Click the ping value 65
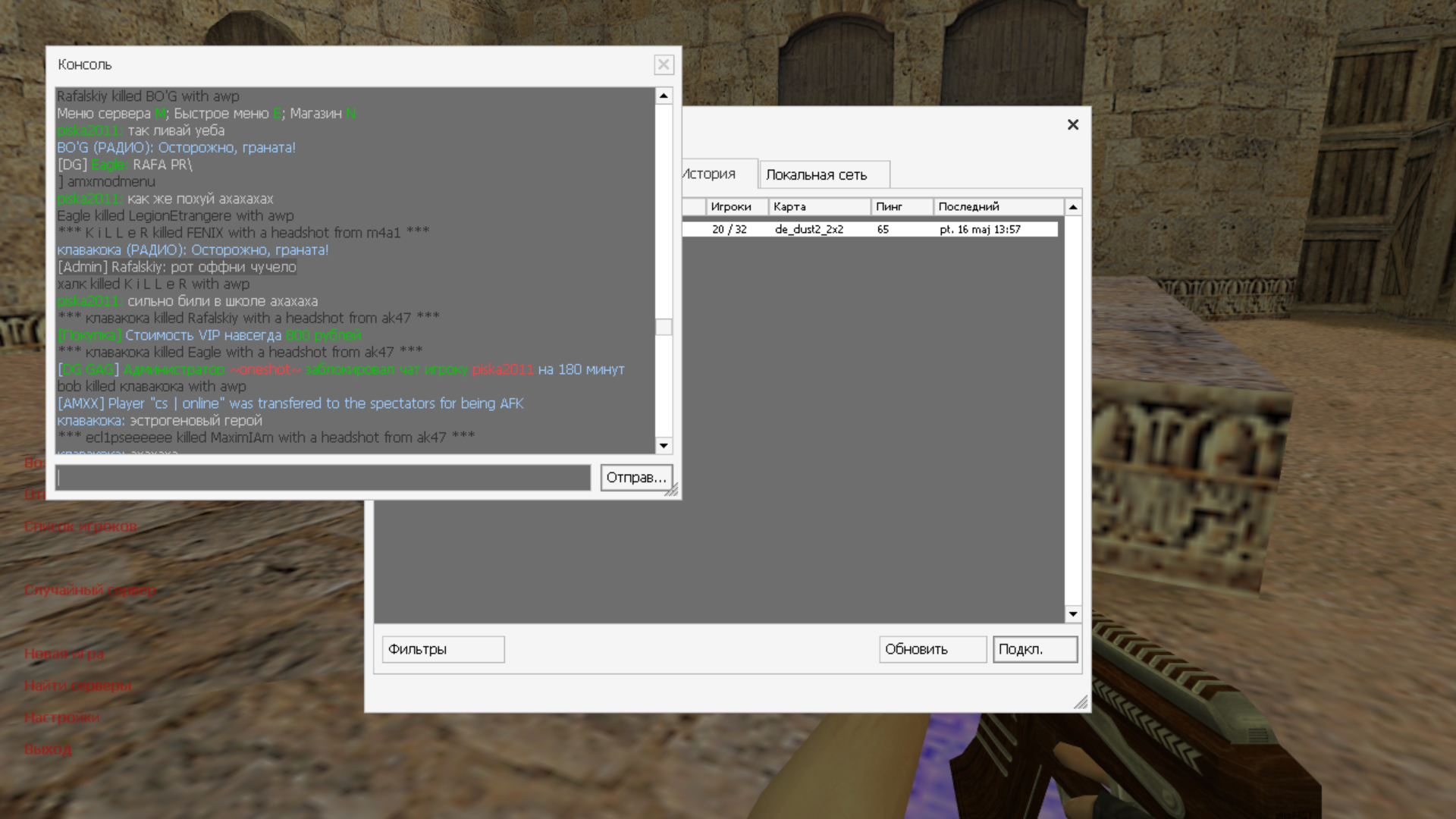The height and width of the screenshot is (819, 1456). click(883, 229)
